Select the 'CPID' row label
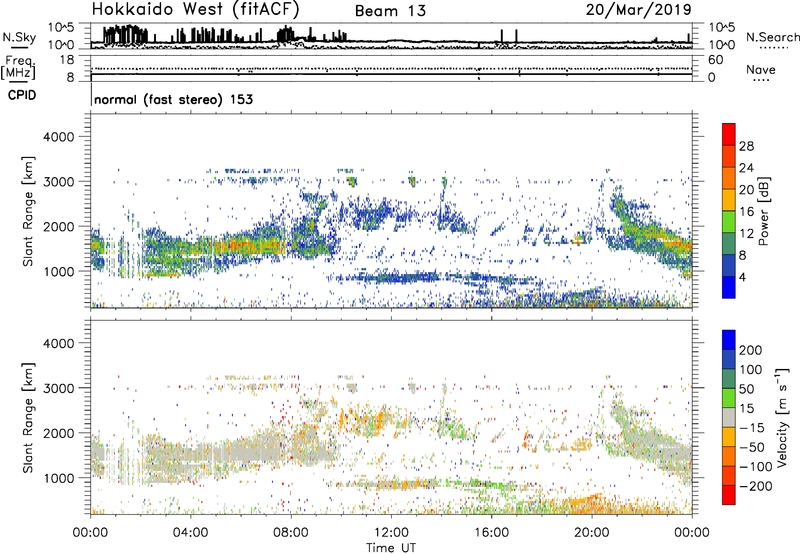 coord(22,95)
